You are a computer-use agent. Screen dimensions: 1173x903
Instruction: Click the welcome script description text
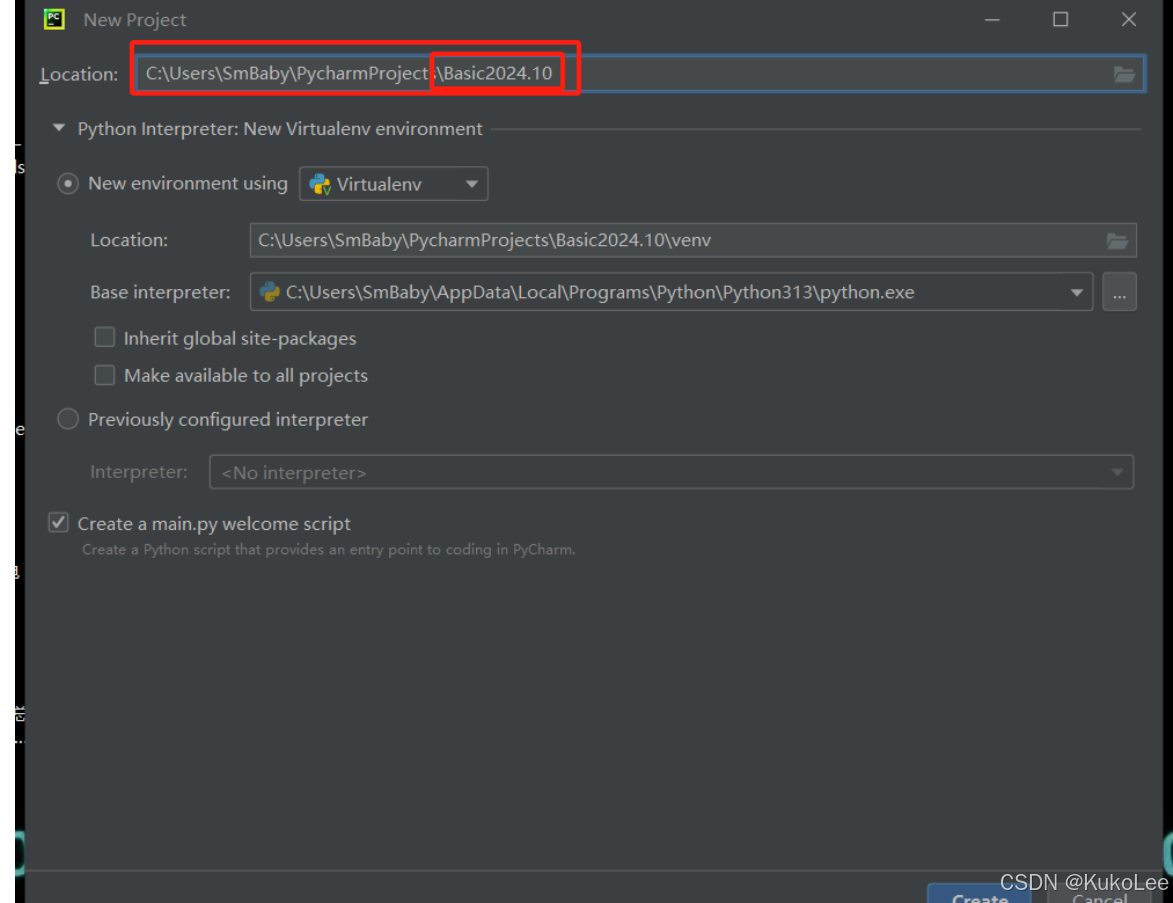[x=328, y=550]
